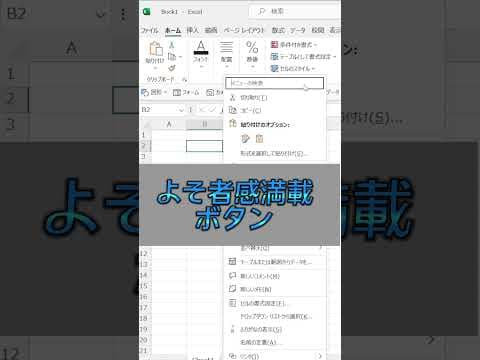480x360 pixels.
Task: Select second paste option clipboard icon
Action: tap(259, 139)
